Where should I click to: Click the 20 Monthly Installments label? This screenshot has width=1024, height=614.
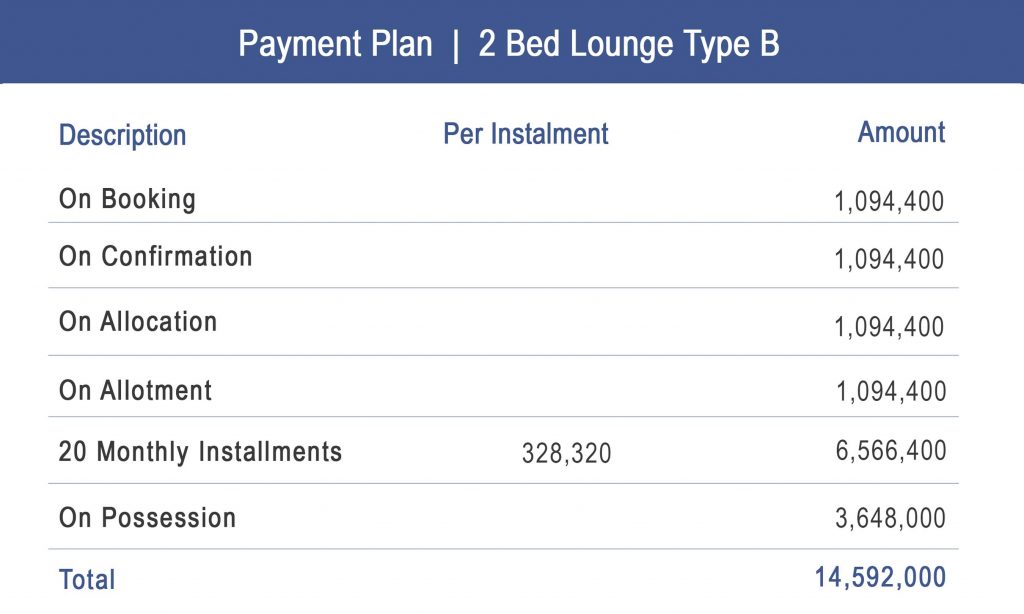[200, 452]
